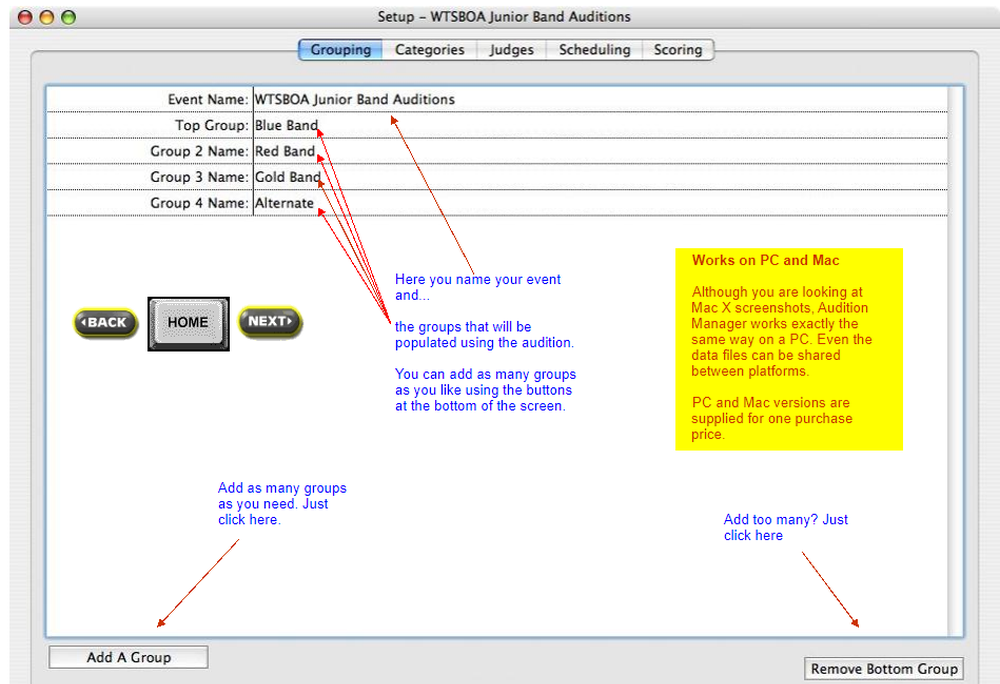
Task: Switch to the Grouping tab
Action: point(340,49)
